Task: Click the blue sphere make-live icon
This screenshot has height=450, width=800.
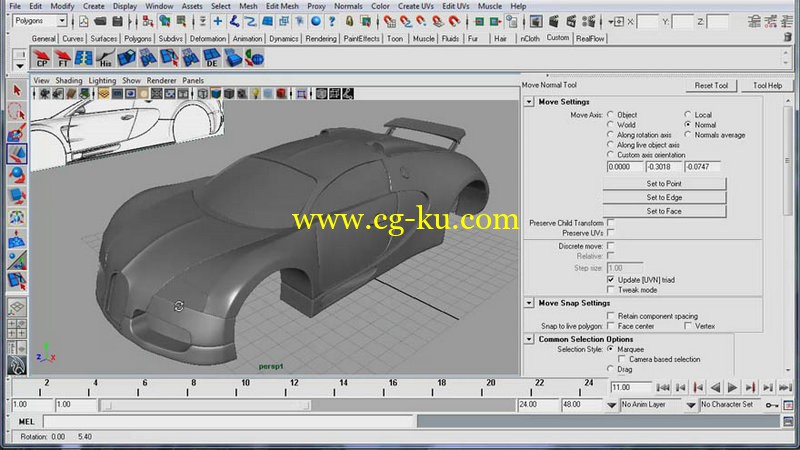Action: (x=316, y=21)
